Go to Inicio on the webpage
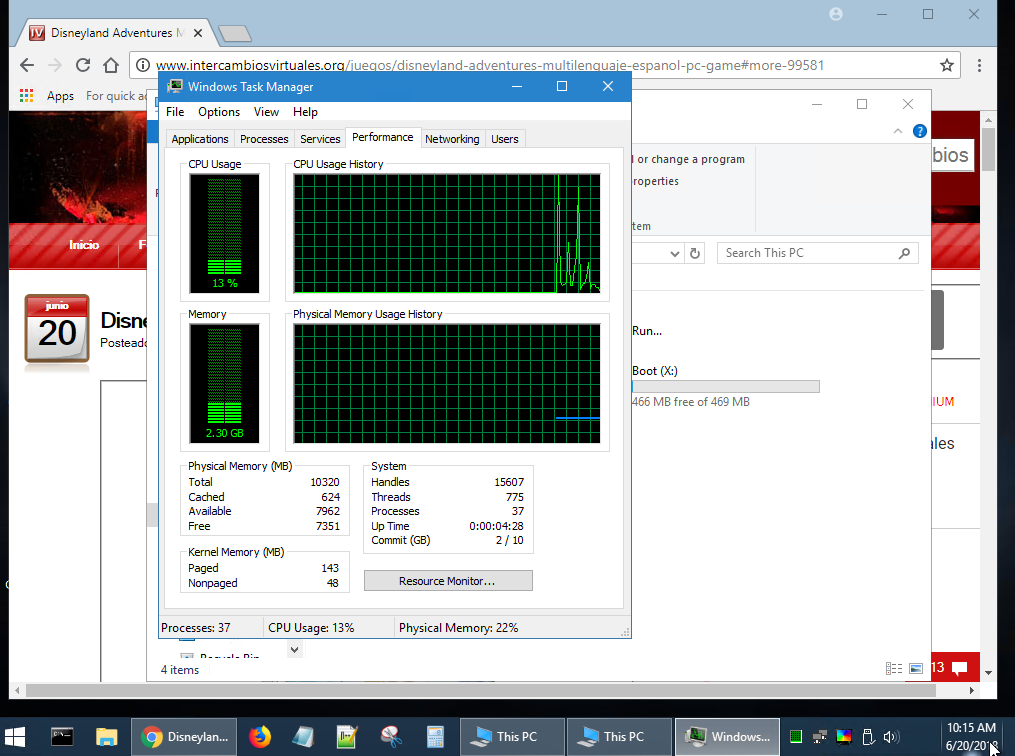1015x756 pixels. [84, 245]
